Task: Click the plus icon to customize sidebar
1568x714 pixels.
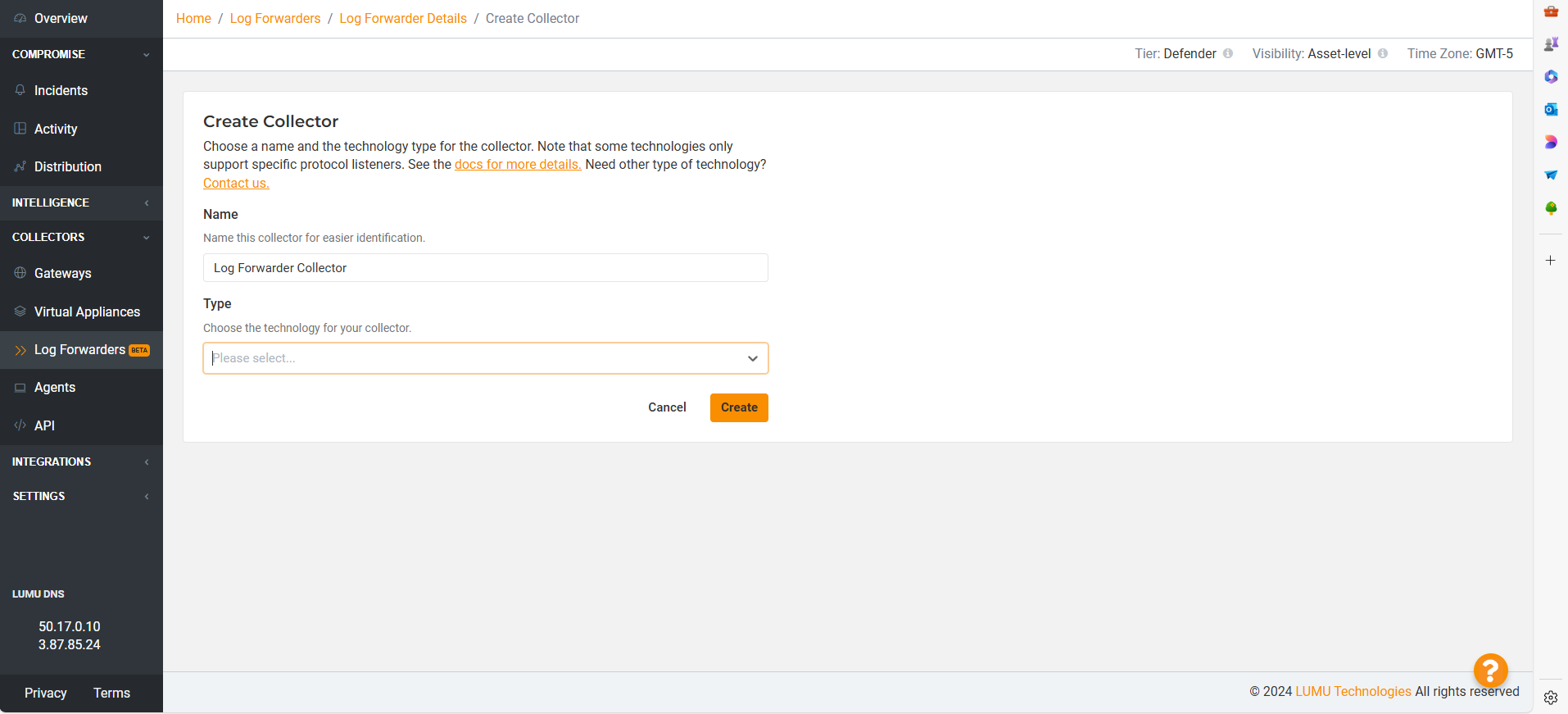Action: point(1550,261)
